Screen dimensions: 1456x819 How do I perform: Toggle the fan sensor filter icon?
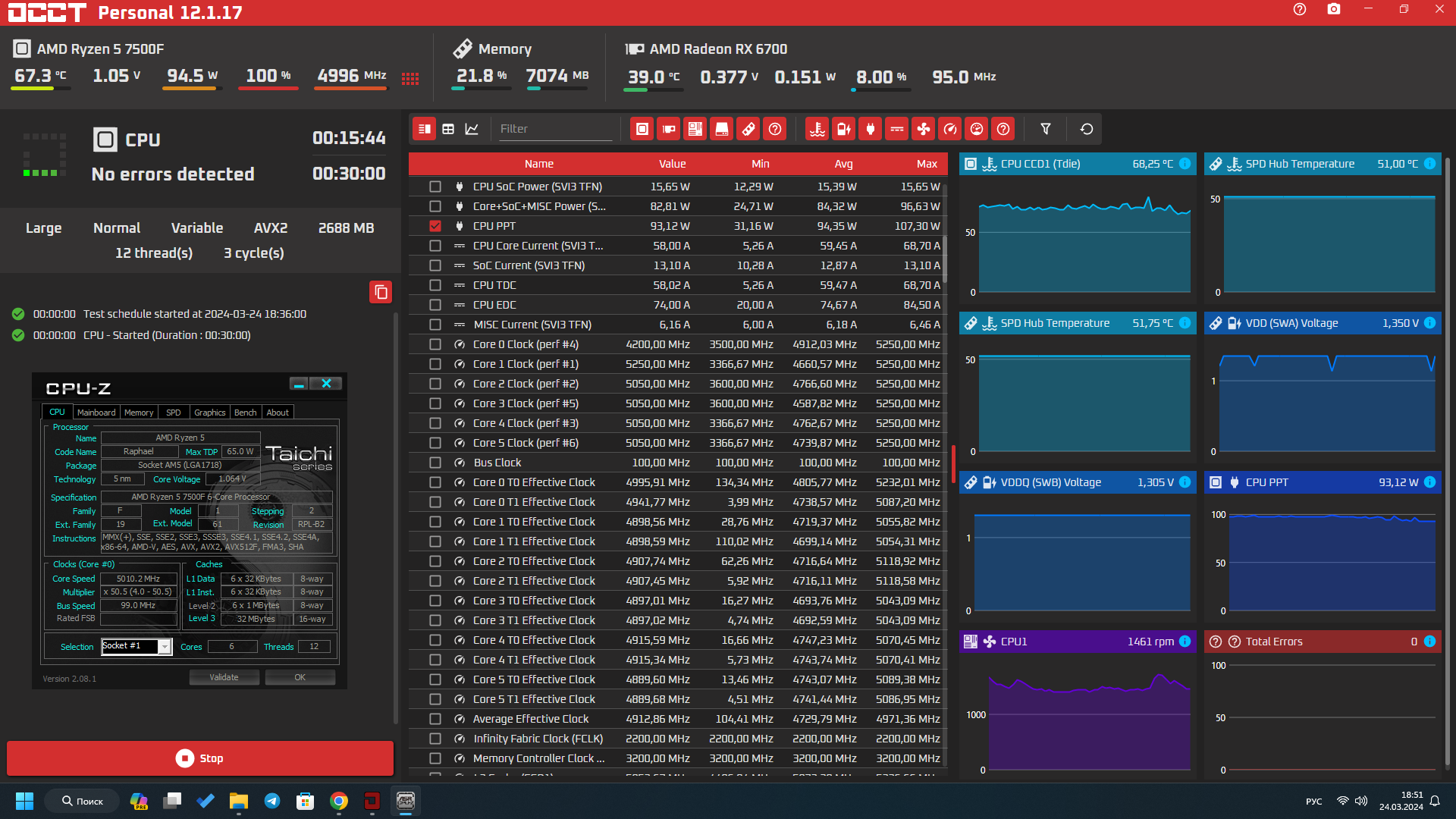point(924,129)
